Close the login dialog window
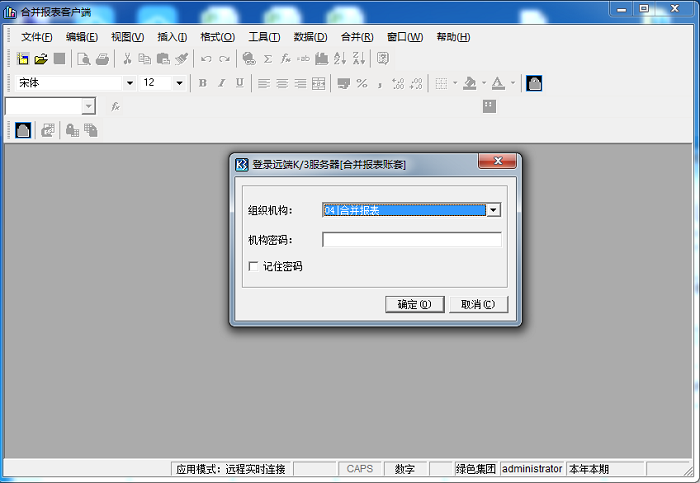700x483 pixels. point(497,163)
